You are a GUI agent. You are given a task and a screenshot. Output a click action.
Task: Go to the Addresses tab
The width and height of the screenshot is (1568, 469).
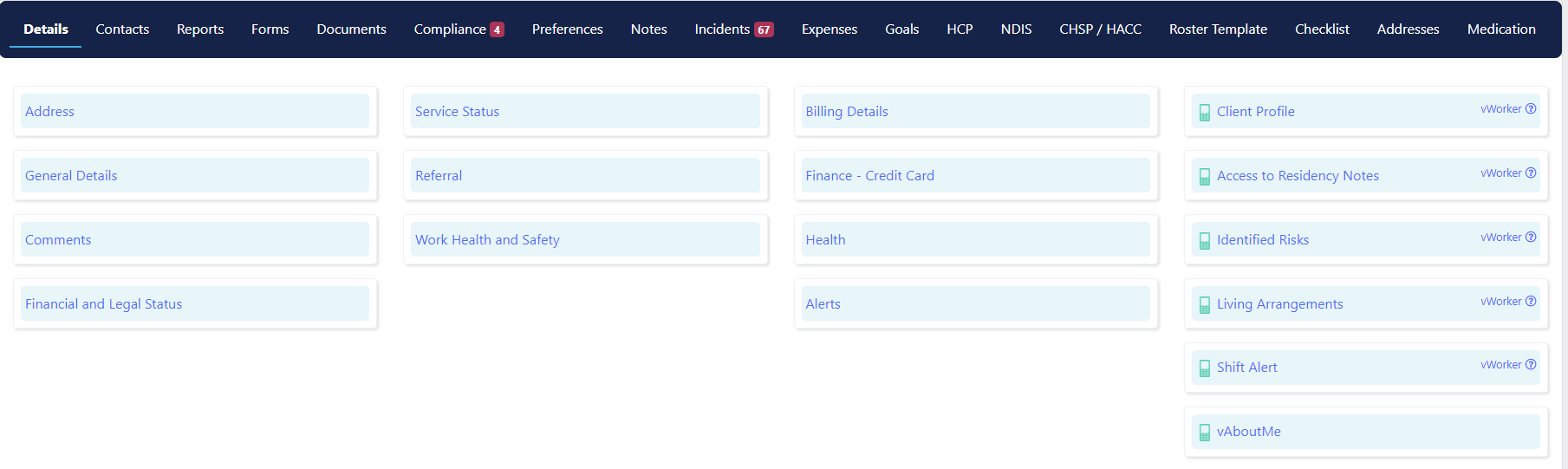point(1409,29)
